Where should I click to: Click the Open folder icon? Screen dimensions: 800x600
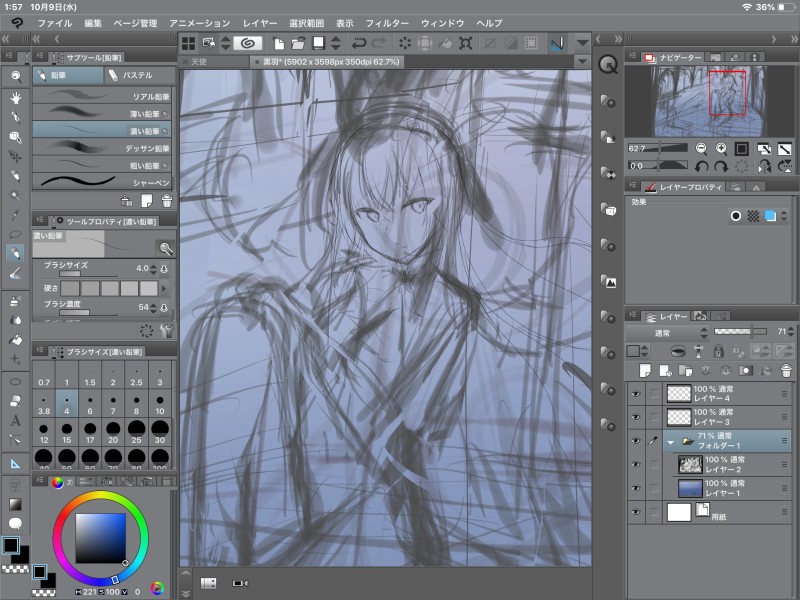tap(298, 43)
